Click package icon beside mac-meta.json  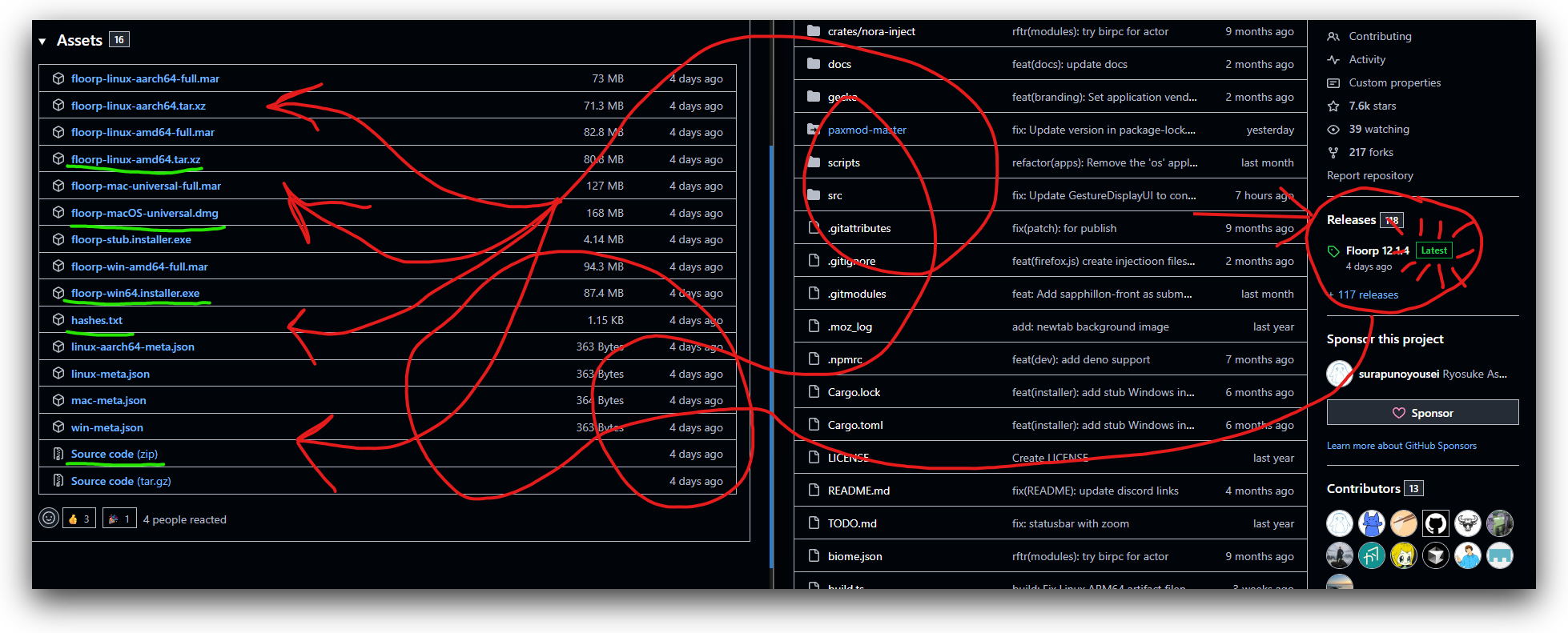coord(58,400)
